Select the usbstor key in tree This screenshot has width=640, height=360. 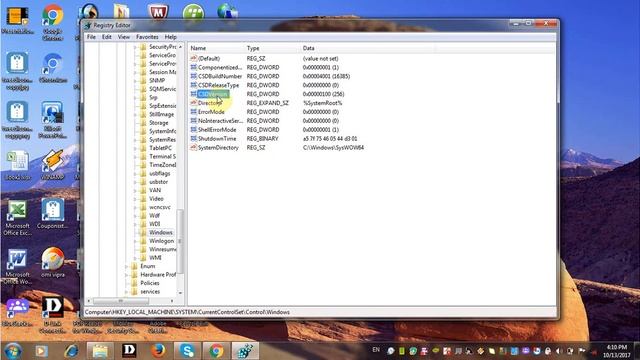[x=158, y=182]
